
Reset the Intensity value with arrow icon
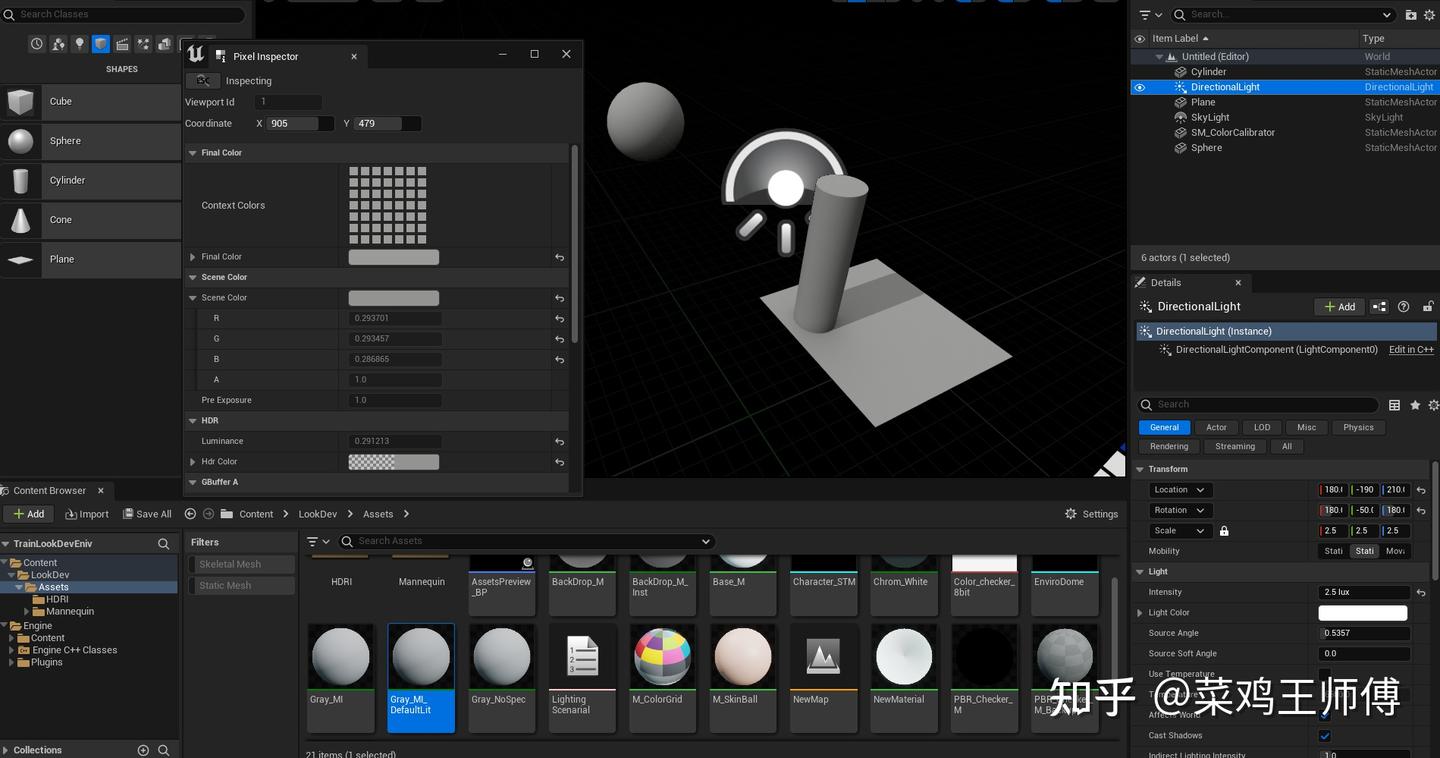1421,593
